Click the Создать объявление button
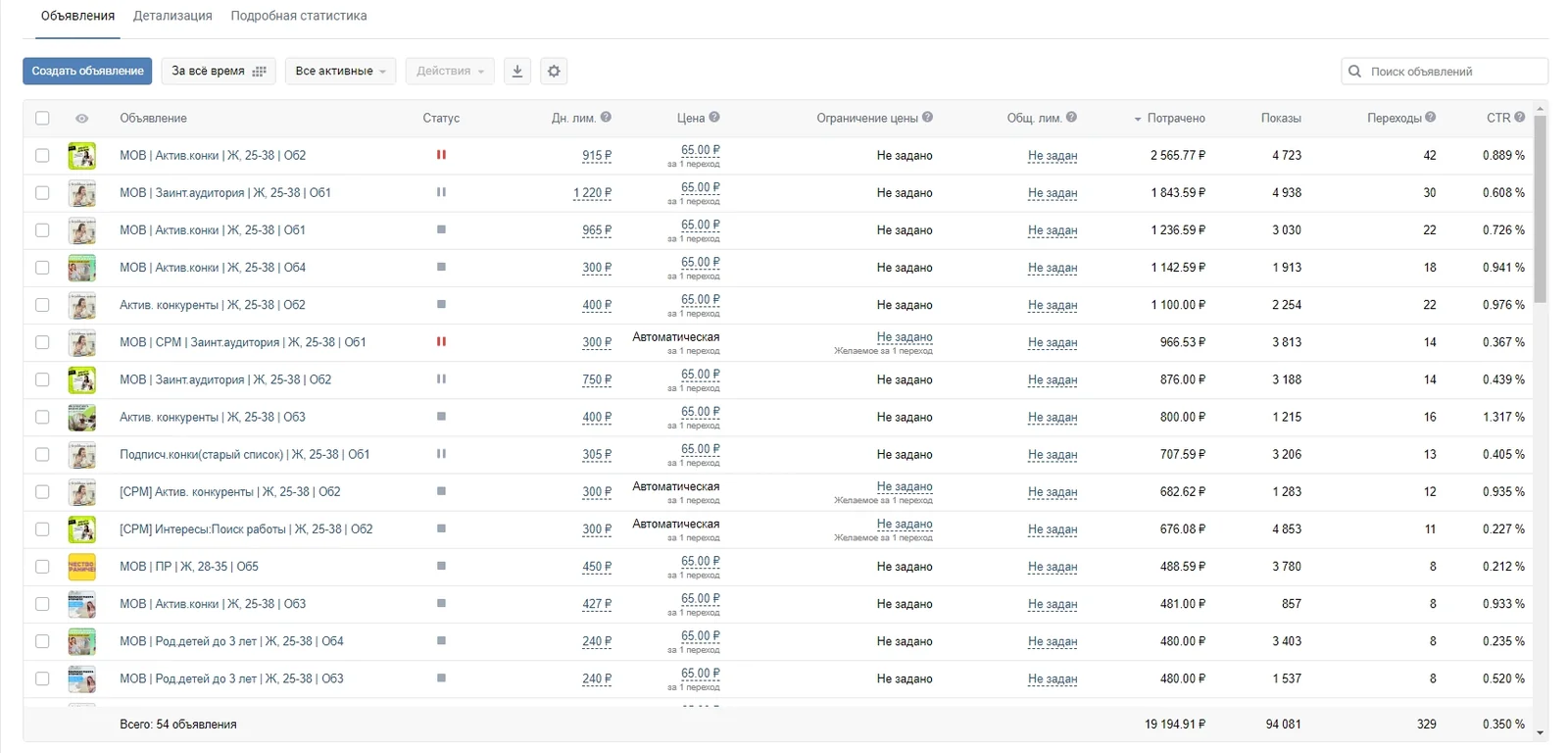Image resolution: width=1568 pixels, height=753 pixels. 87,72
